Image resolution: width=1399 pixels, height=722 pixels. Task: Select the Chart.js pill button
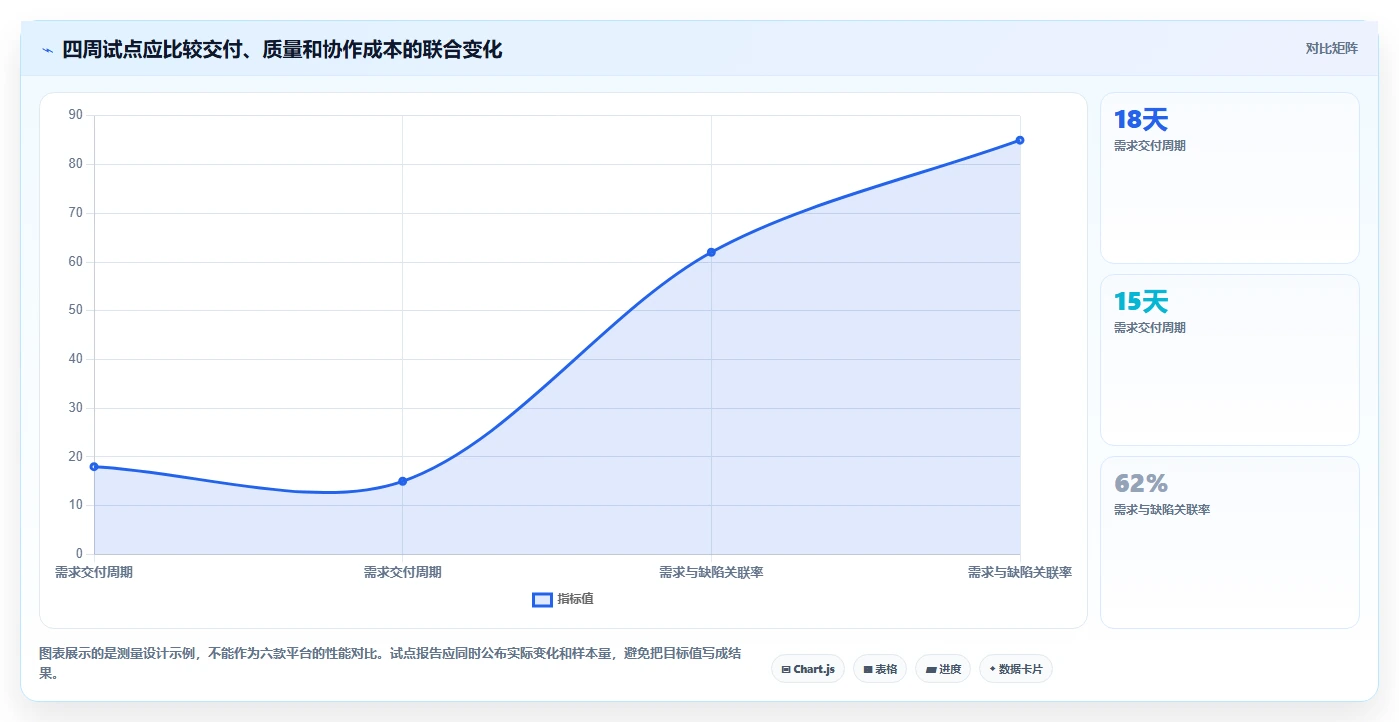[808, 669]
